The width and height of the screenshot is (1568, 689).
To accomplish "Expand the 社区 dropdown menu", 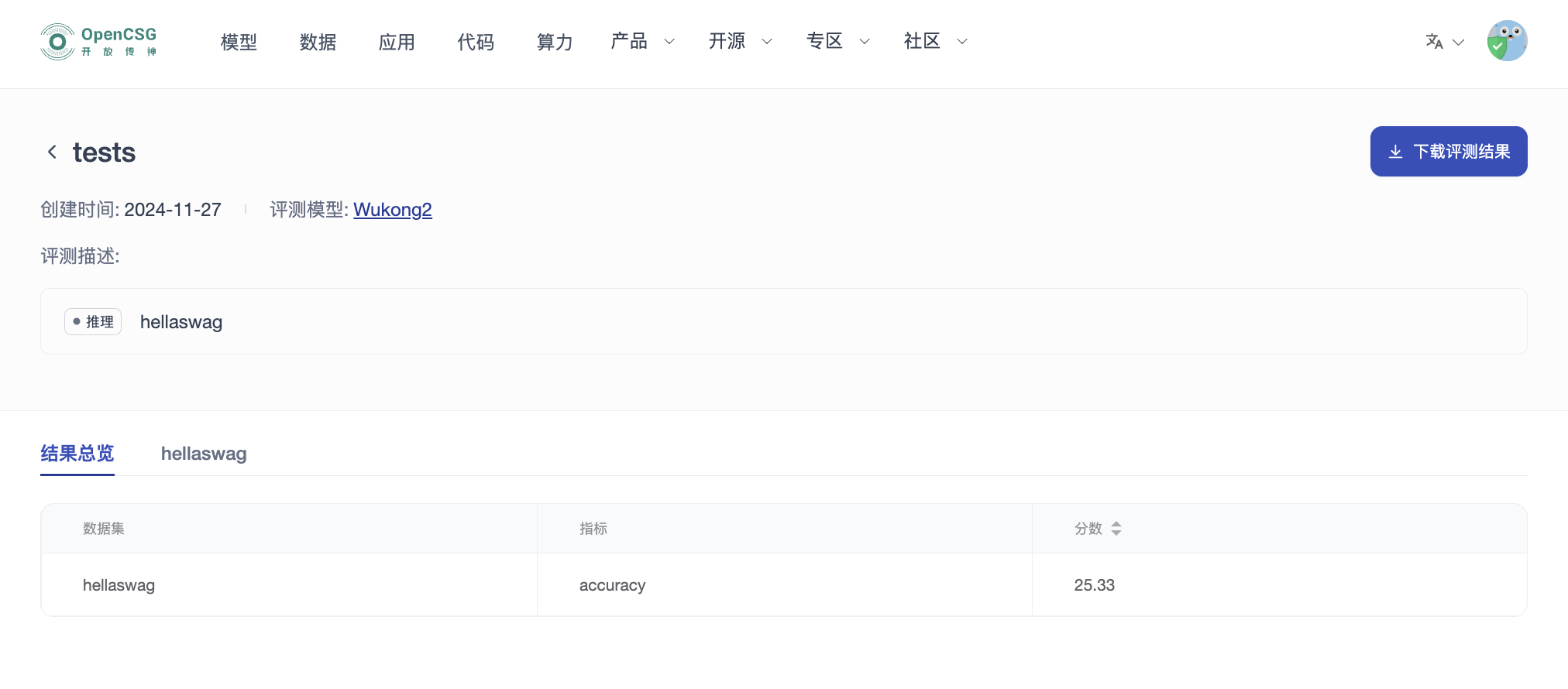I will click(x=935, y=42).
